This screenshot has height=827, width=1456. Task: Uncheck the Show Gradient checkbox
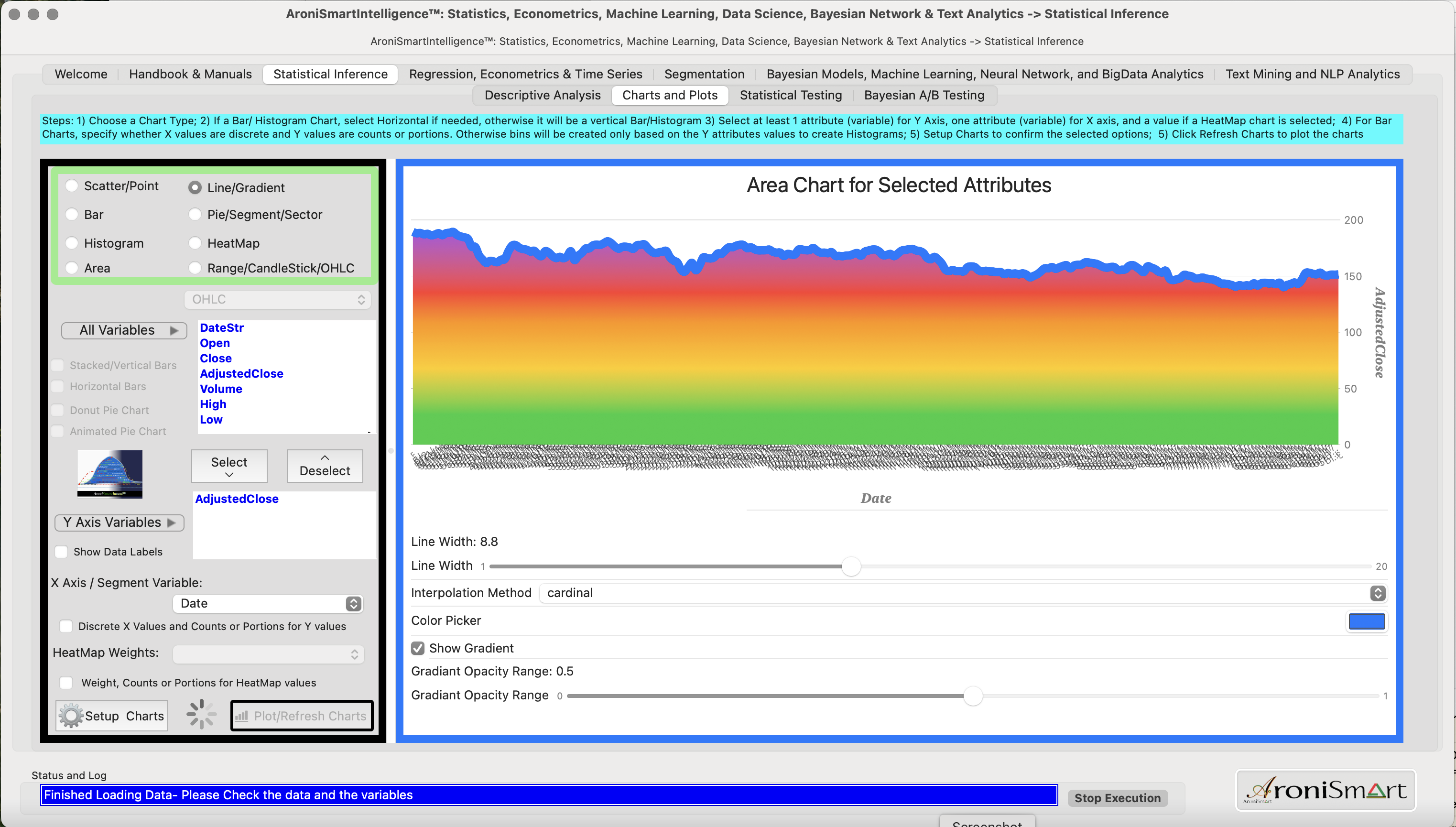(x=418, y=648)
